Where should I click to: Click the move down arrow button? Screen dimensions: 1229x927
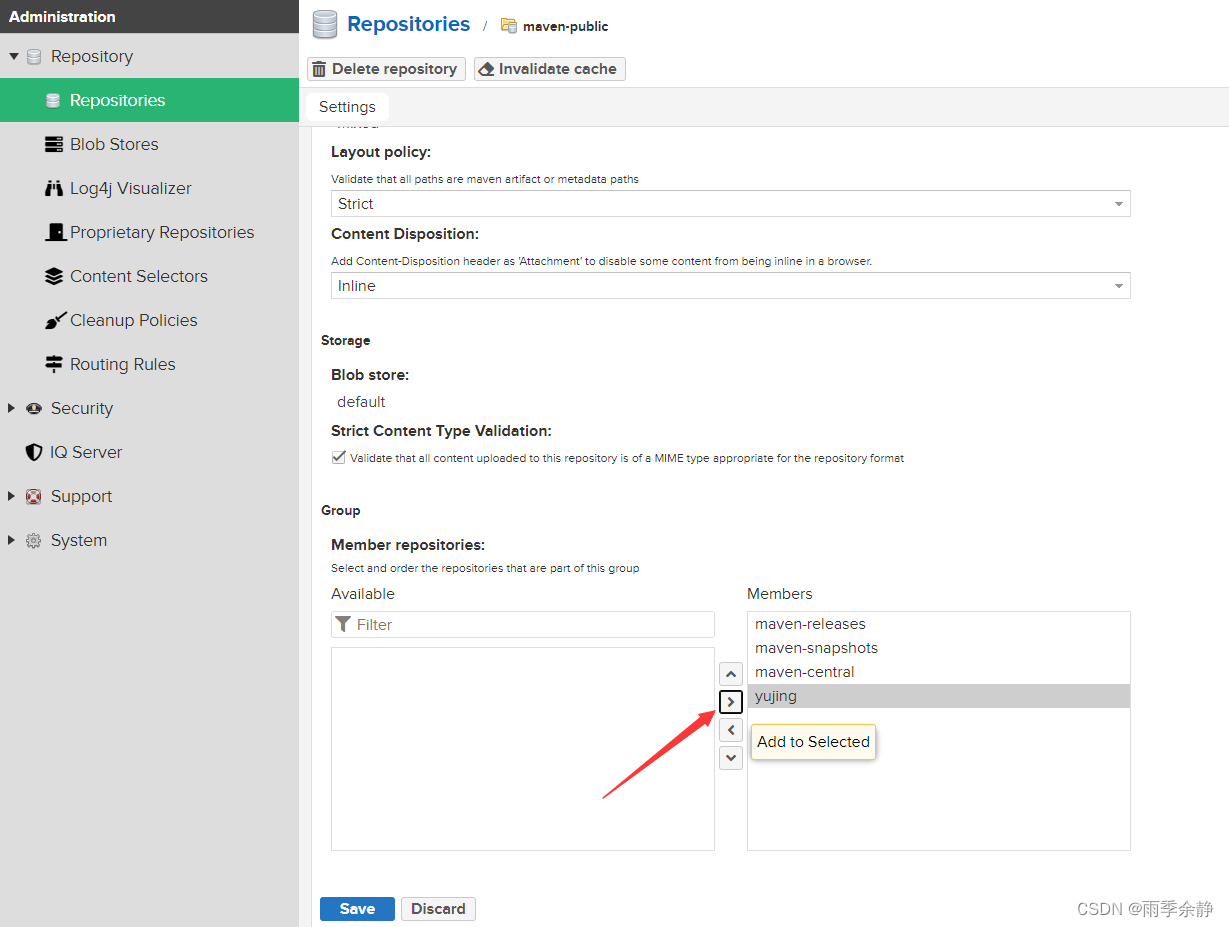731,758
